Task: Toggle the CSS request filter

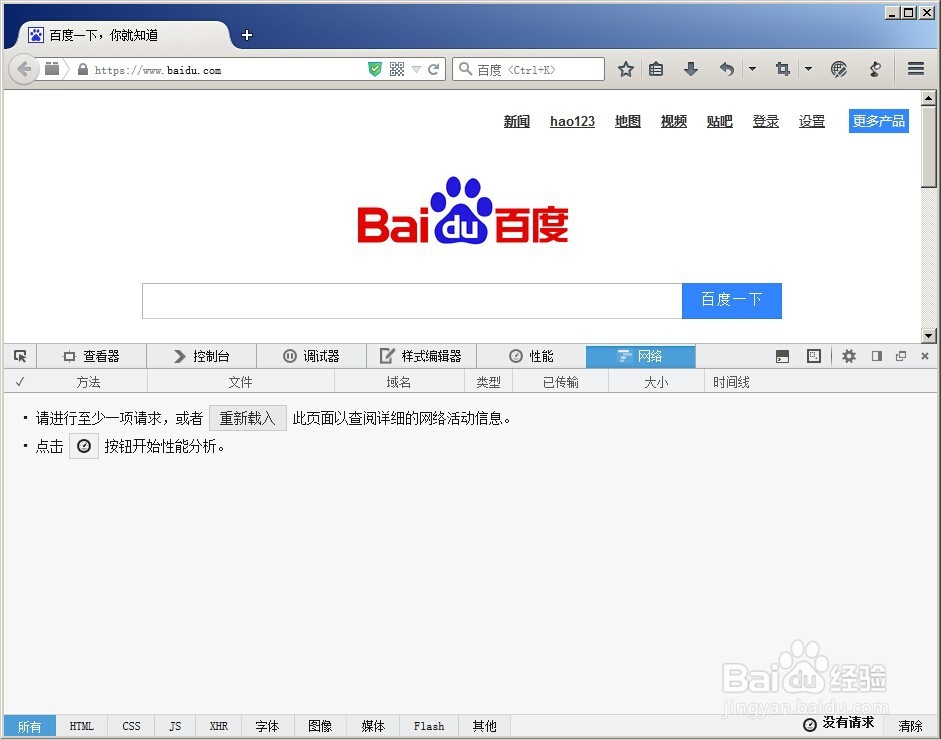Action: click(131, 727)
